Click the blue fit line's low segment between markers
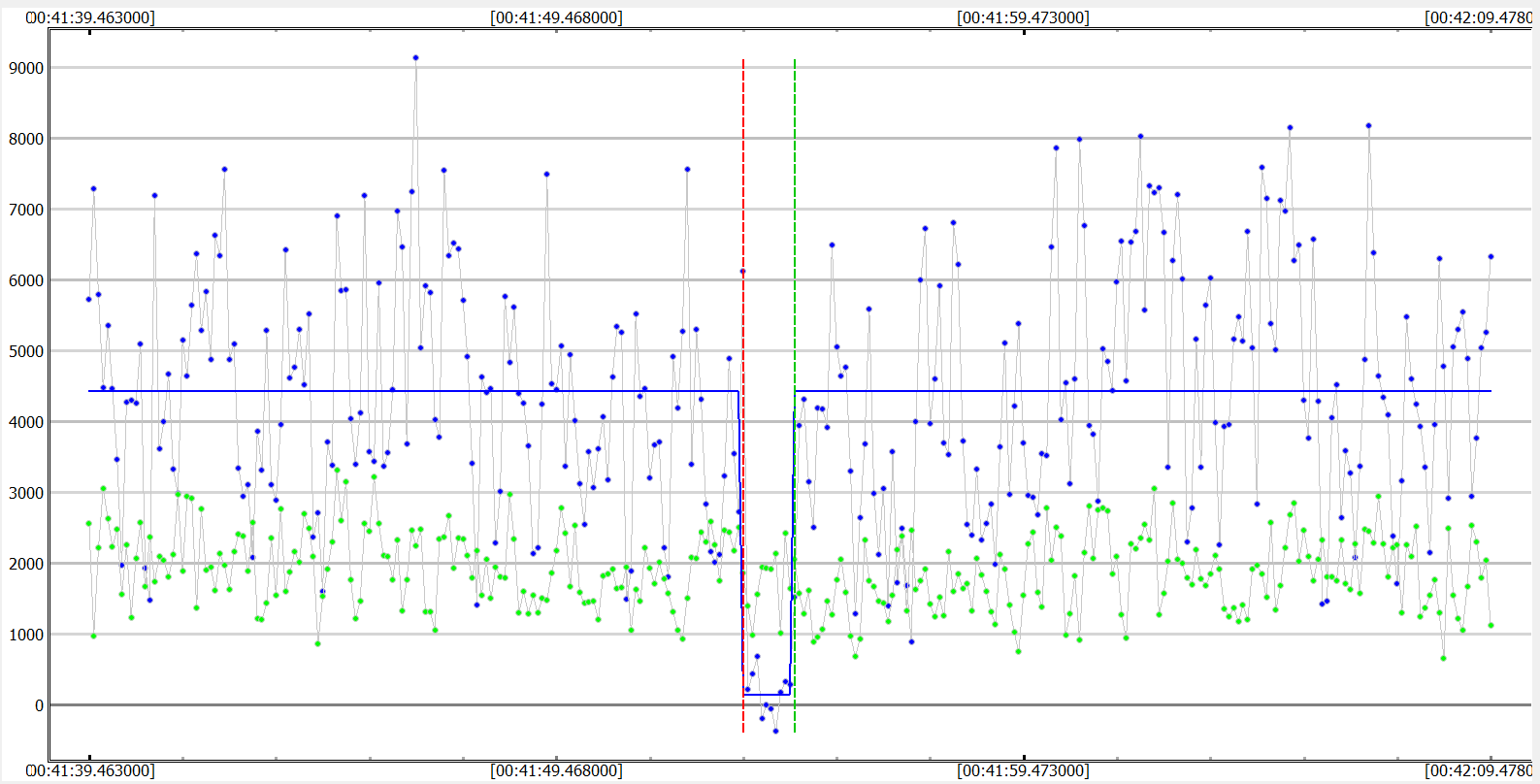Image resolution: width=1540 pixels, height=784 pixels. [x=767, y=695]
